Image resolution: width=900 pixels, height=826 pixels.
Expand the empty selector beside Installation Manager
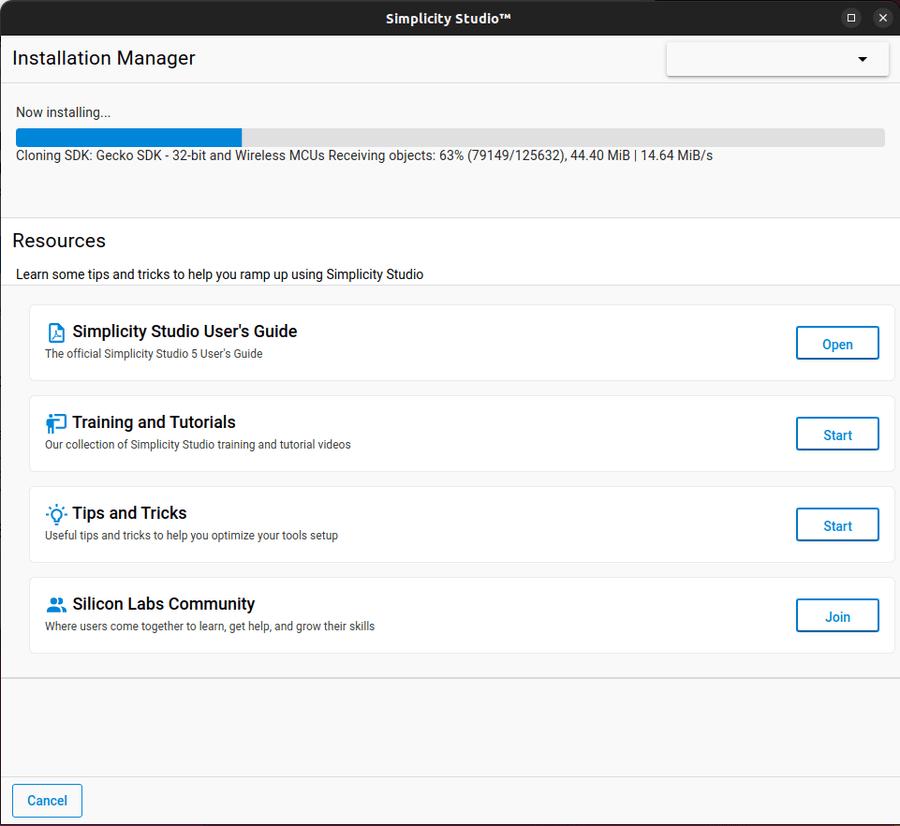tap(777, 59)
